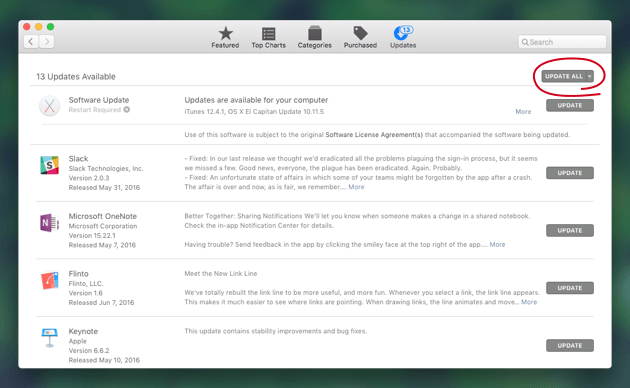Open the Software License Agreement(s) link

pyautogui.click(x=374, y=135)
